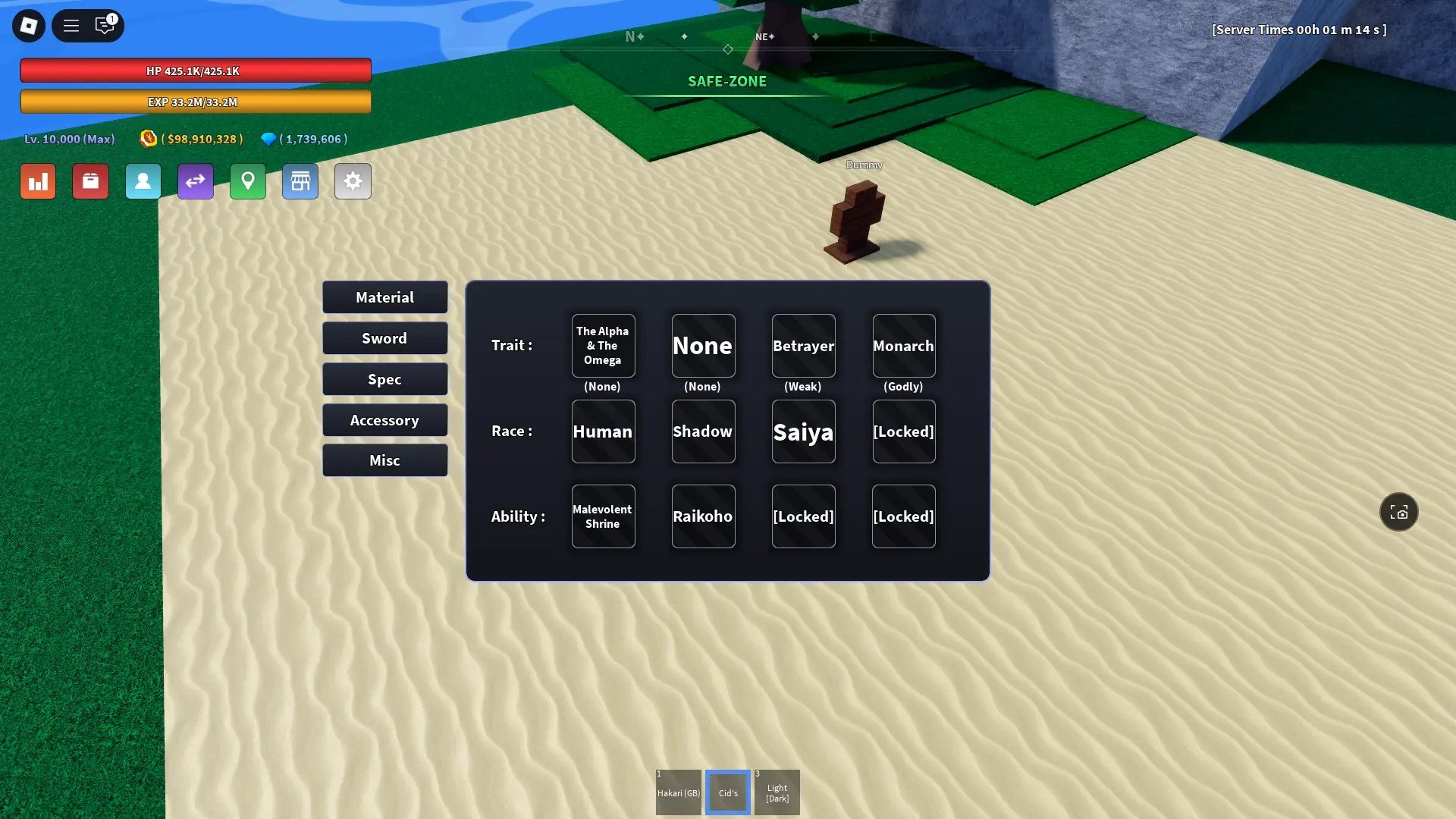Select the Material category tab
The height and width of the screenshot is (819, 1456).
pos(384,297)
